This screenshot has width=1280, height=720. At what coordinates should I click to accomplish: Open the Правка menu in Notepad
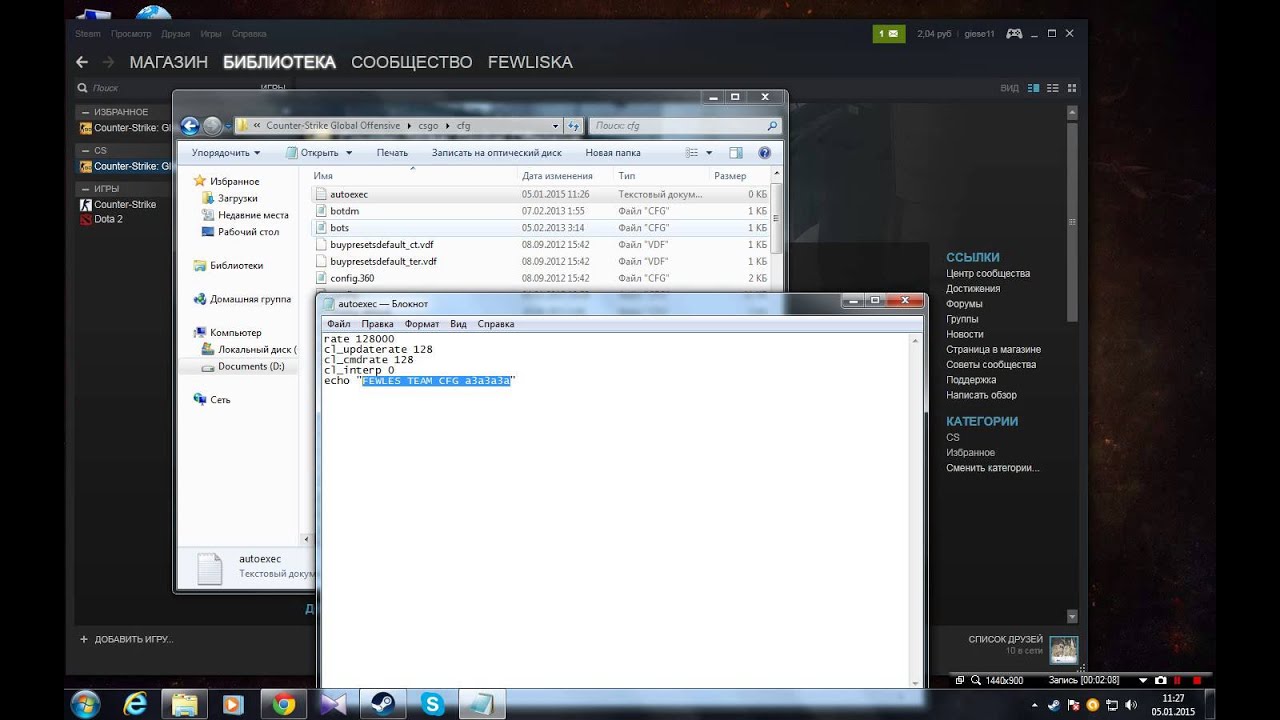pos(377,324)
